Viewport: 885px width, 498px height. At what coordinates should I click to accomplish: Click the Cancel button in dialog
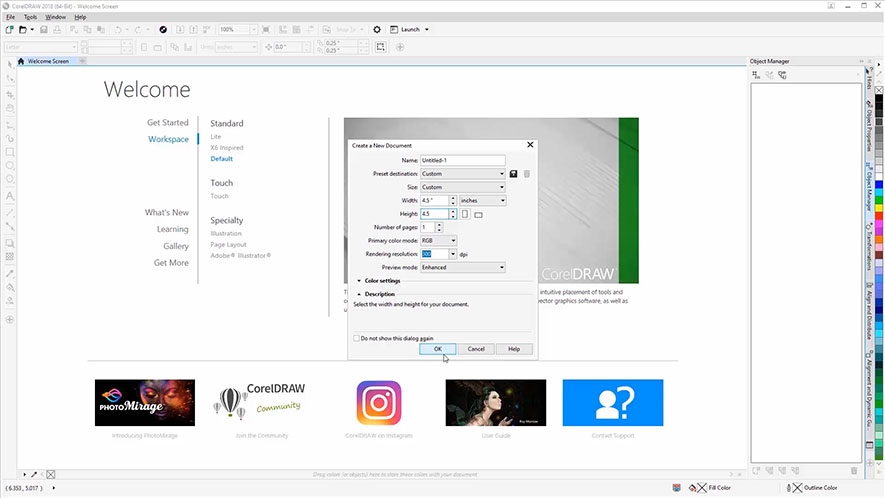pos(476,349)
